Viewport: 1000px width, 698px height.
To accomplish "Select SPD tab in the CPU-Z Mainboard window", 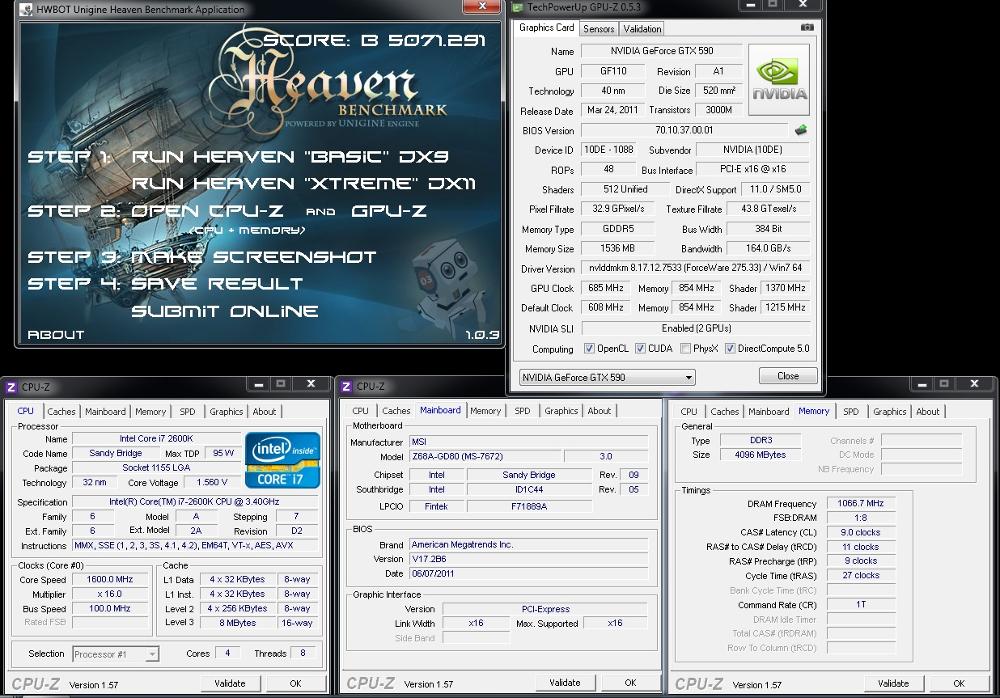I will pyautogui.click(x=522, y=411).
